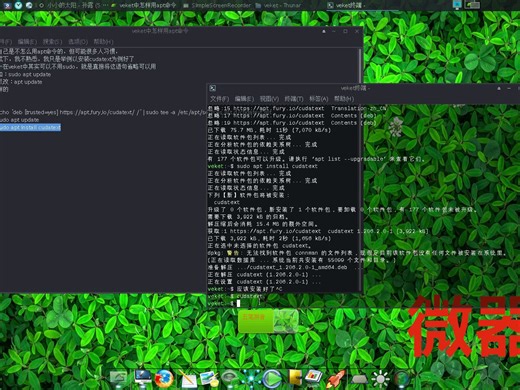Open the picture paint dock icon
The width and height of the screenshot is (520, 390).
(x=209, y=379)
